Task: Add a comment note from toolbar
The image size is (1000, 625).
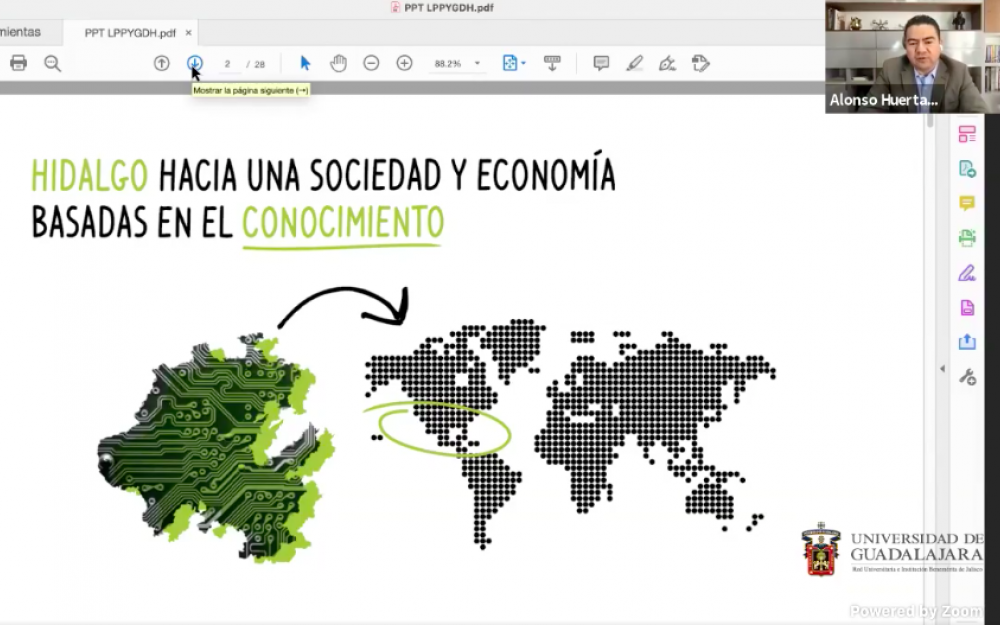Action: pyautogui.click(x=601, y=63)
